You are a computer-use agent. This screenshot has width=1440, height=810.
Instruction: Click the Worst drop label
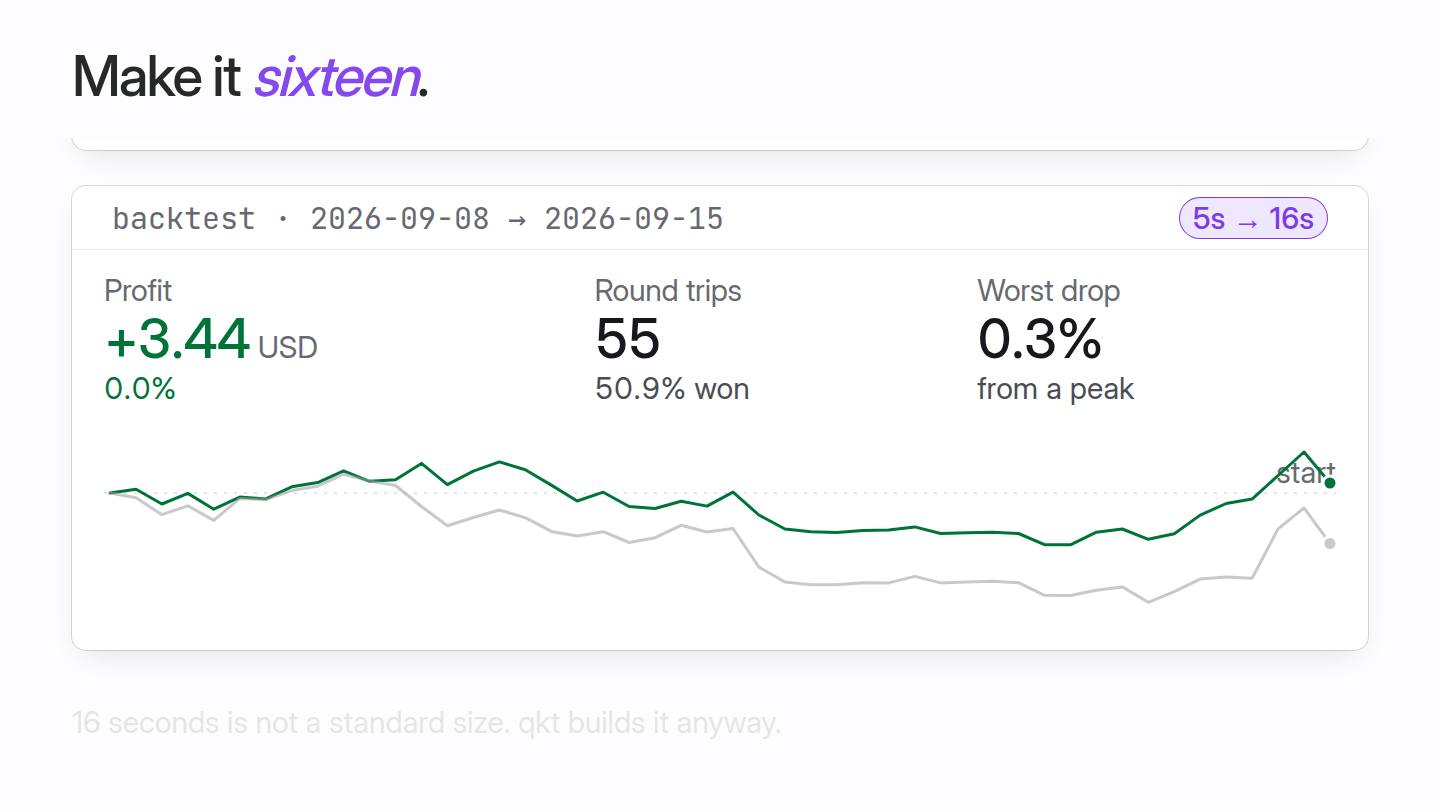[1048, 291]
